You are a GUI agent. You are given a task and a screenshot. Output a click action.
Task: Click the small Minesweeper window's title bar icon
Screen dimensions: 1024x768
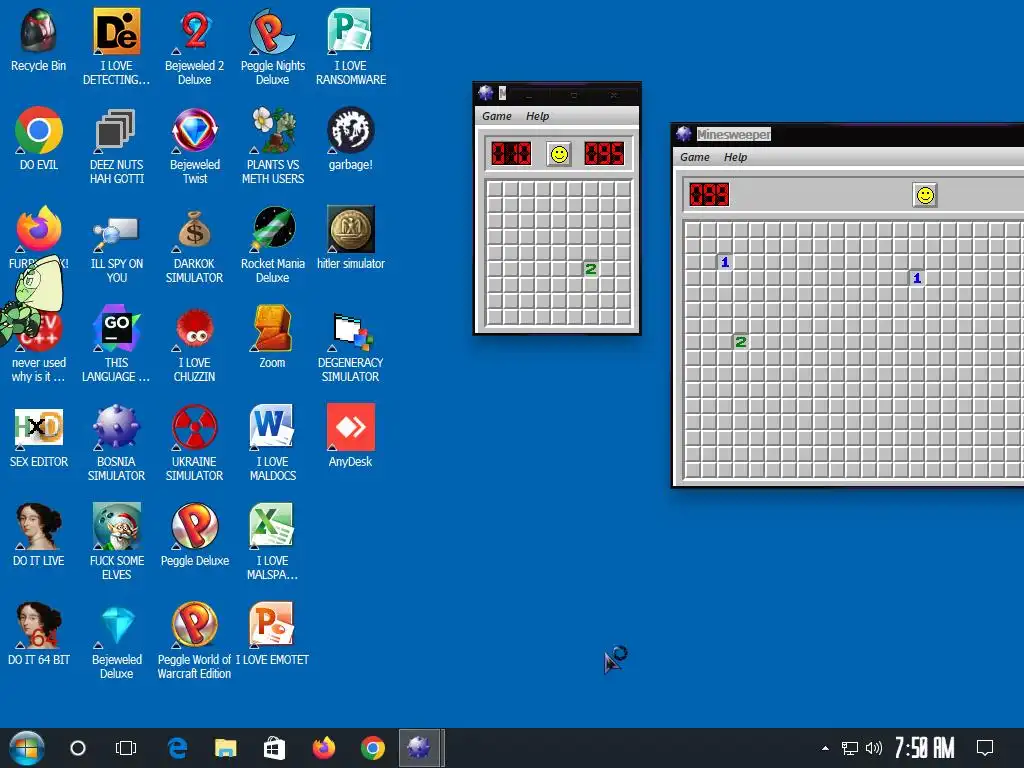(485, 93)
